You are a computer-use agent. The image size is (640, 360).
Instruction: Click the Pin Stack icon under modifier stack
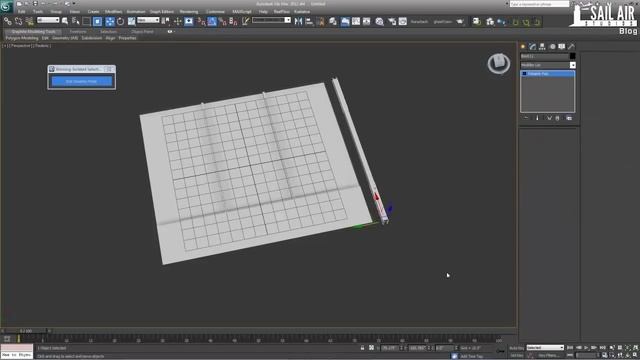point(526,118)
